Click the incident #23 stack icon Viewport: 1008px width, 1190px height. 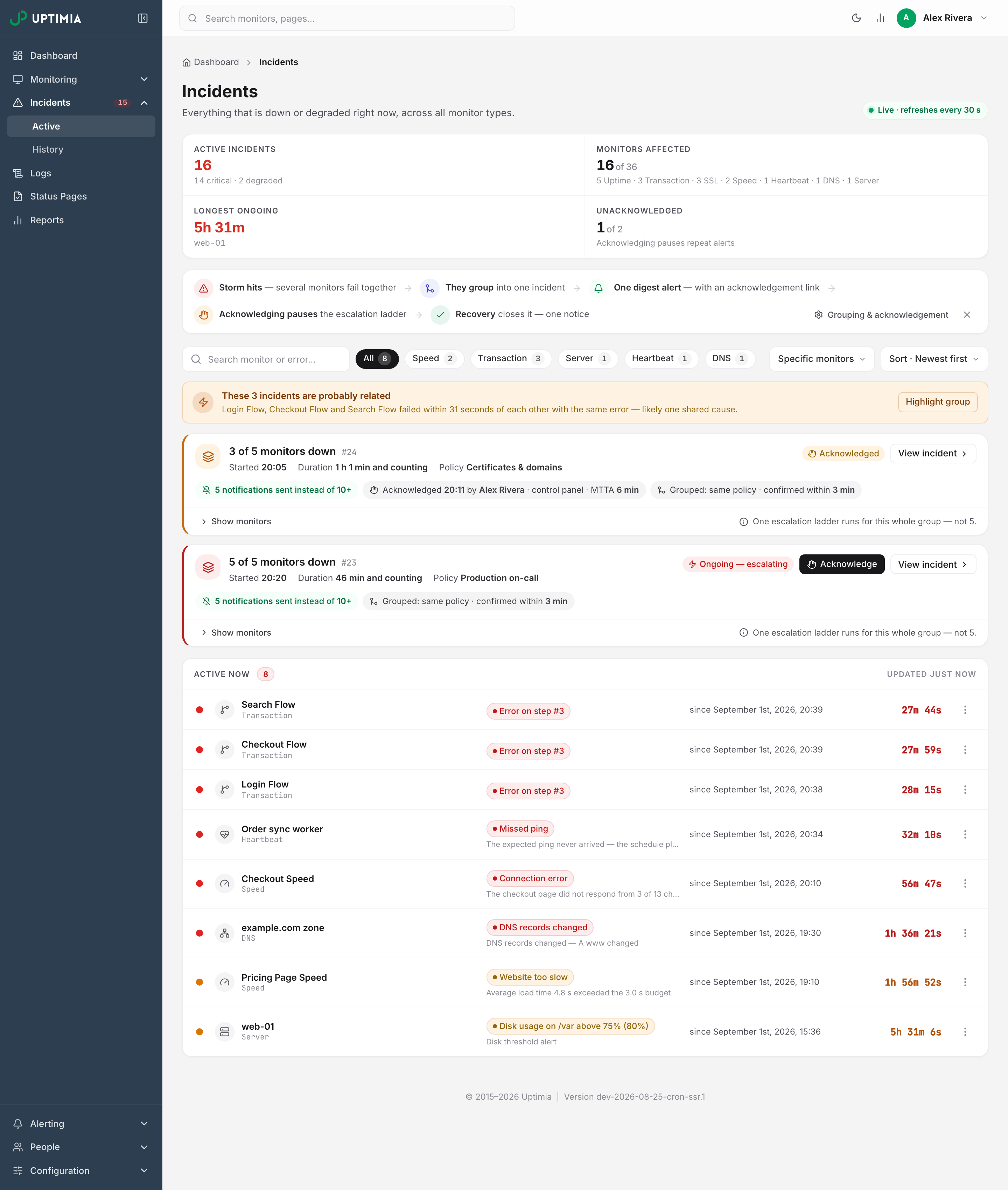tap(208, 567)
